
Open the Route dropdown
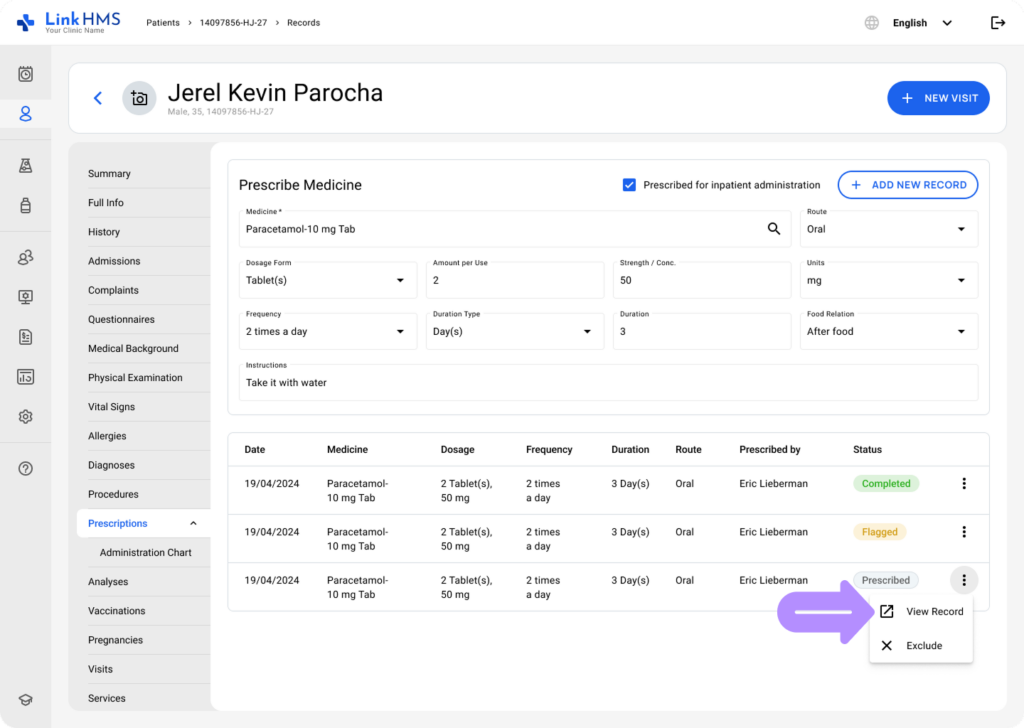(x=888, y=229)
